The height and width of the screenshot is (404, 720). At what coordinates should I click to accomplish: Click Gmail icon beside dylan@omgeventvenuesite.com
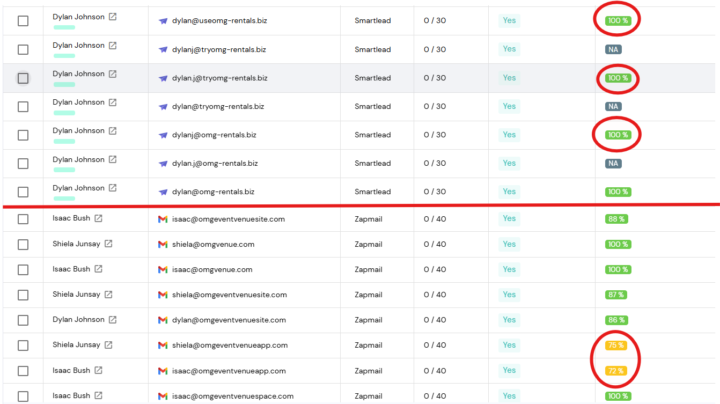(x=163, y=320)
